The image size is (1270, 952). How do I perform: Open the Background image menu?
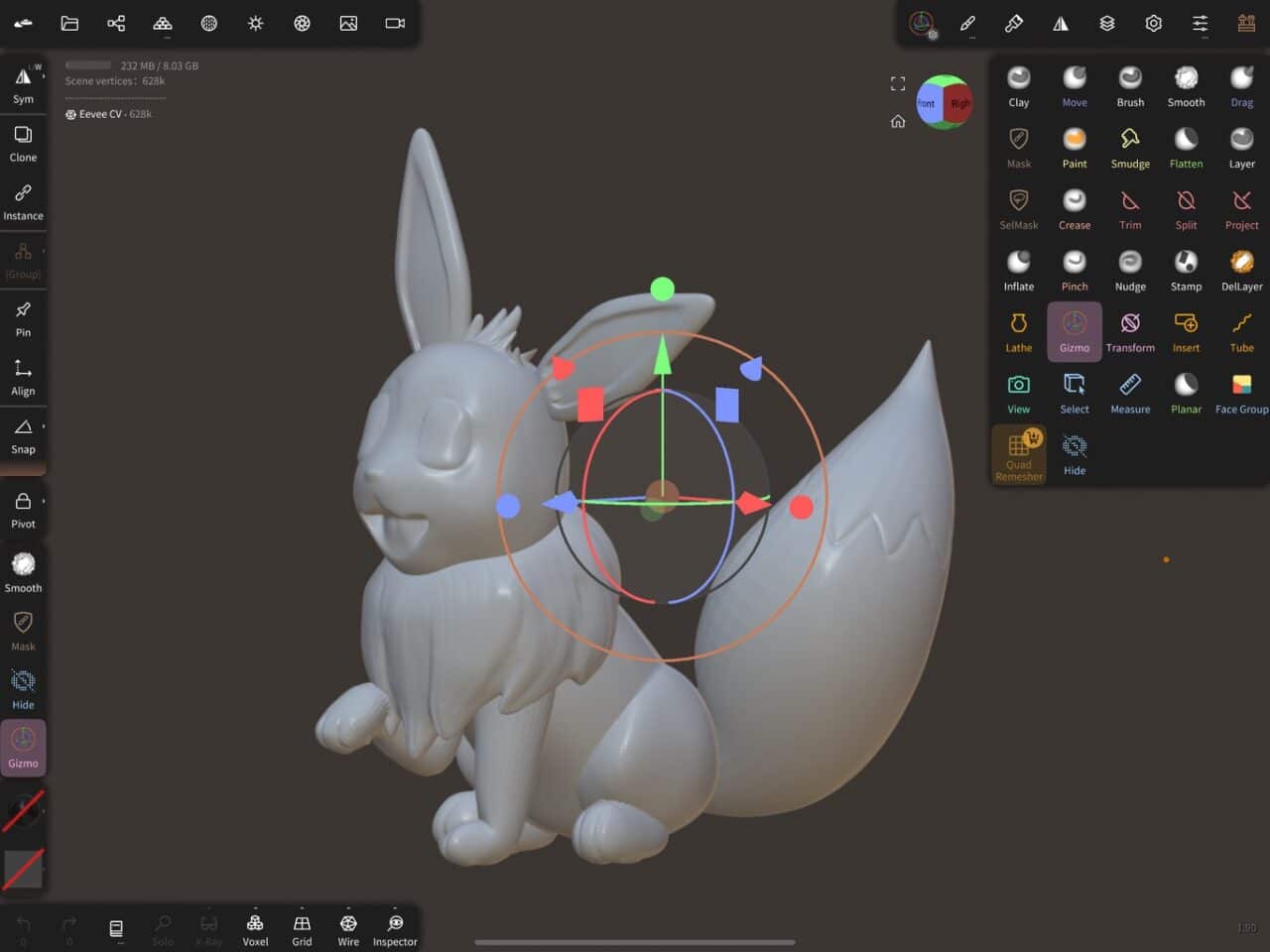[348, 23]
